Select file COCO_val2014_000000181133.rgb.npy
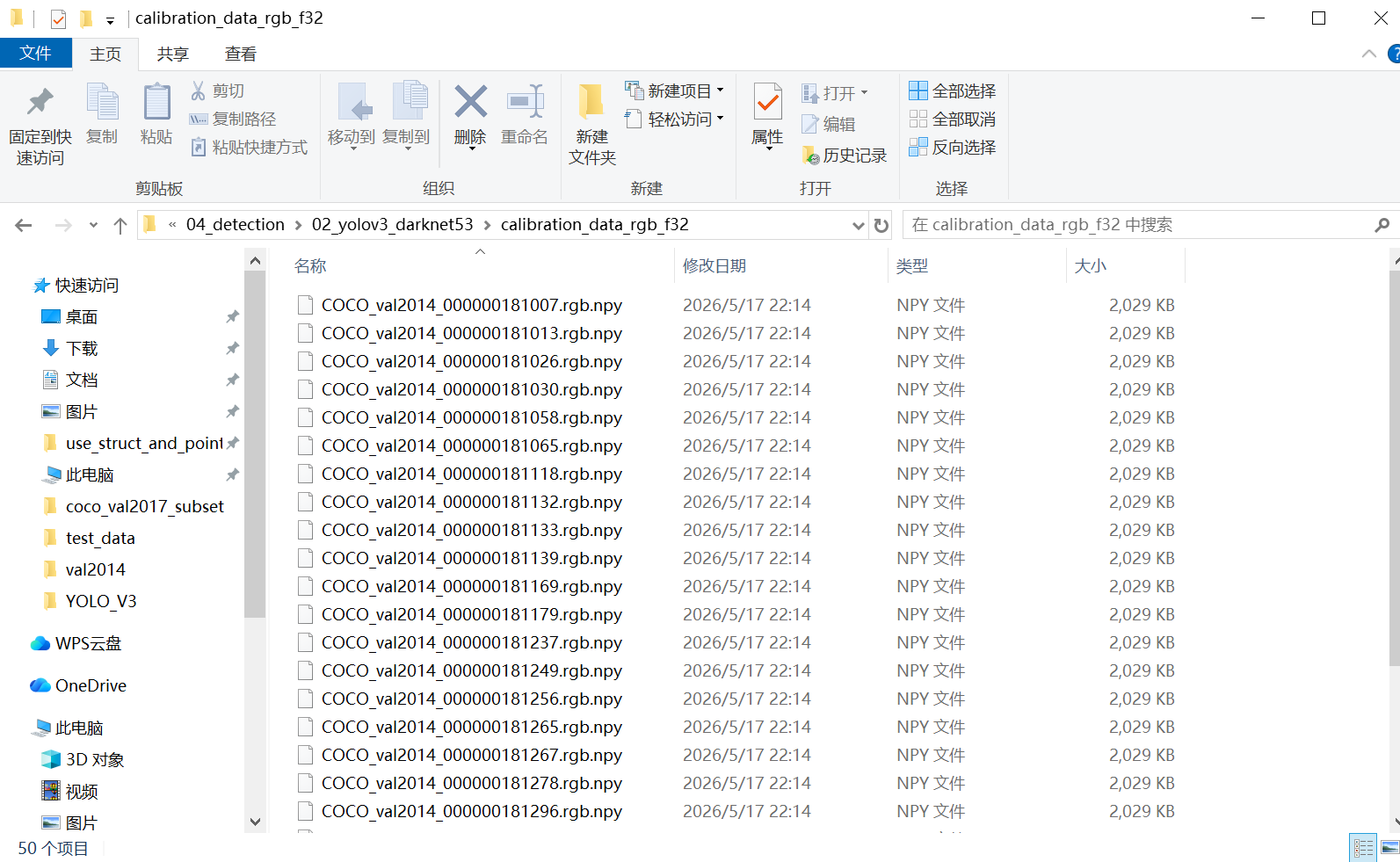Image resolution: width=1400 pixels, height=862 pixels. coord(472,530)
